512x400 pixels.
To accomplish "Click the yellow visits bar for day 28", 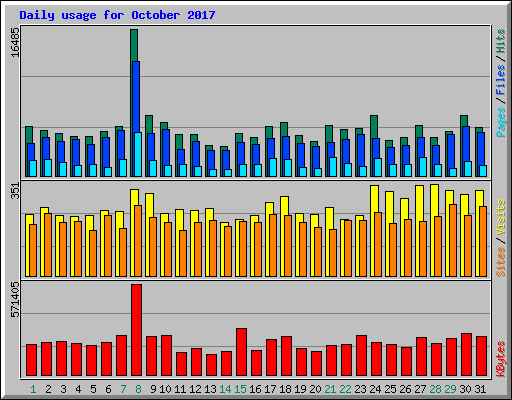I will (x=434, y=200).
